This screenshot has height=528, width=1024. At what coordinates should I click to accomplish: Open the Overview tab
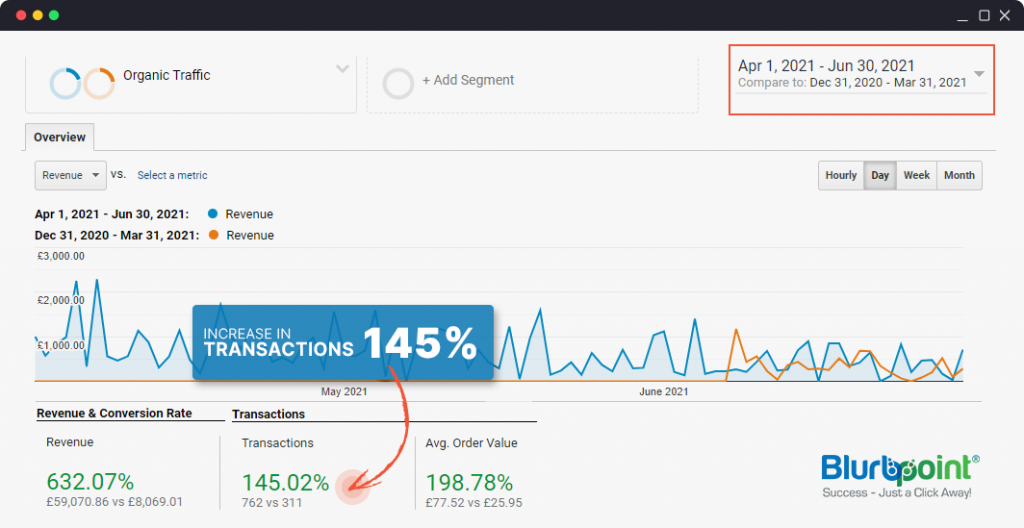pyautogui.click(x=59, y=137)
